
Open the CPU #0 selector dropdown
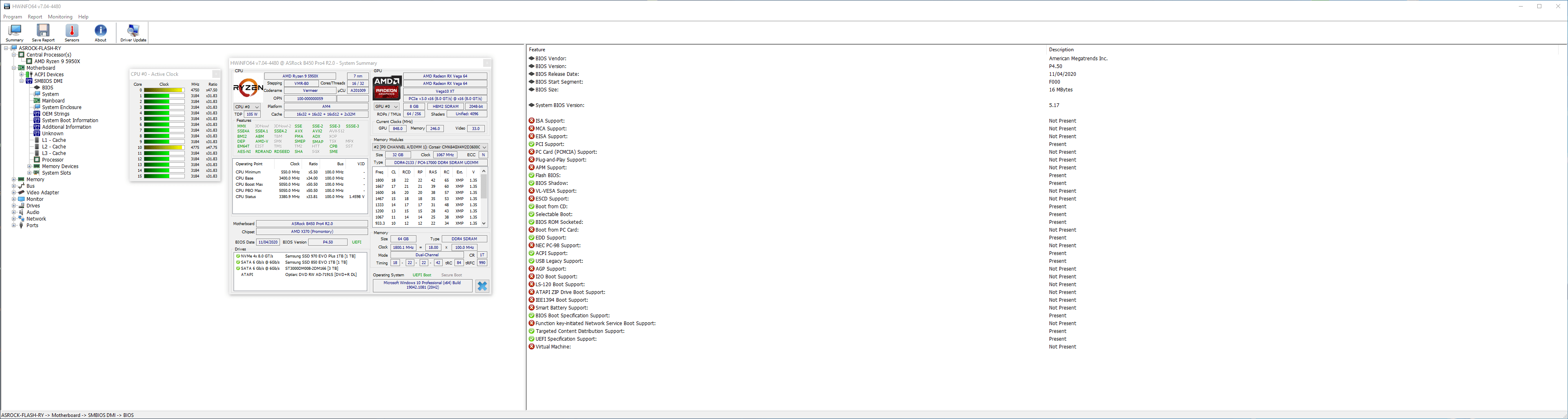tap(247, 107)
